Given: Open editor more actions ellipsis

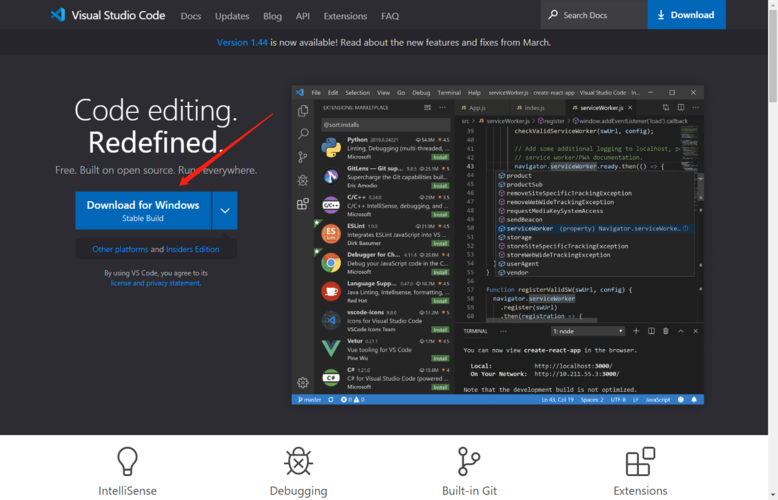Looking at the screenshot, I should pyautogui.click(x=696, y=107).
